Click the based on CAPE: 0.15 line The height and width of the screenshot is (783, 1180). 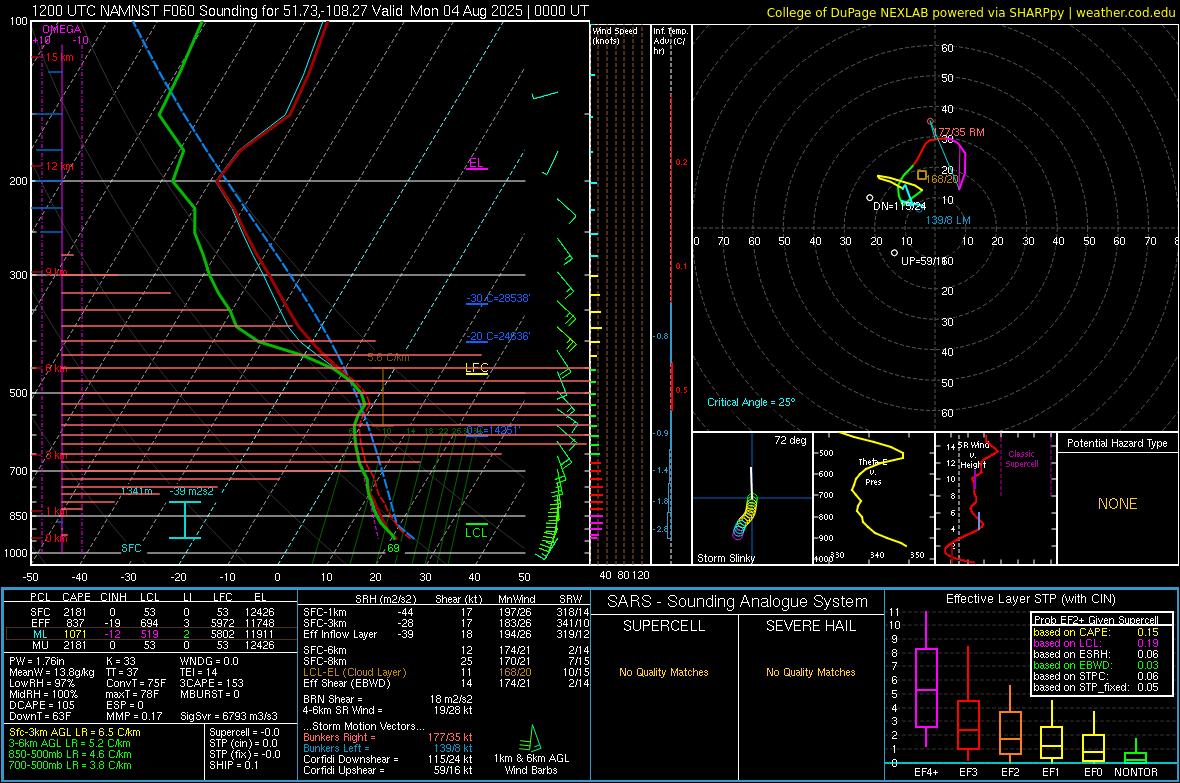click(x=1096, y=632)
